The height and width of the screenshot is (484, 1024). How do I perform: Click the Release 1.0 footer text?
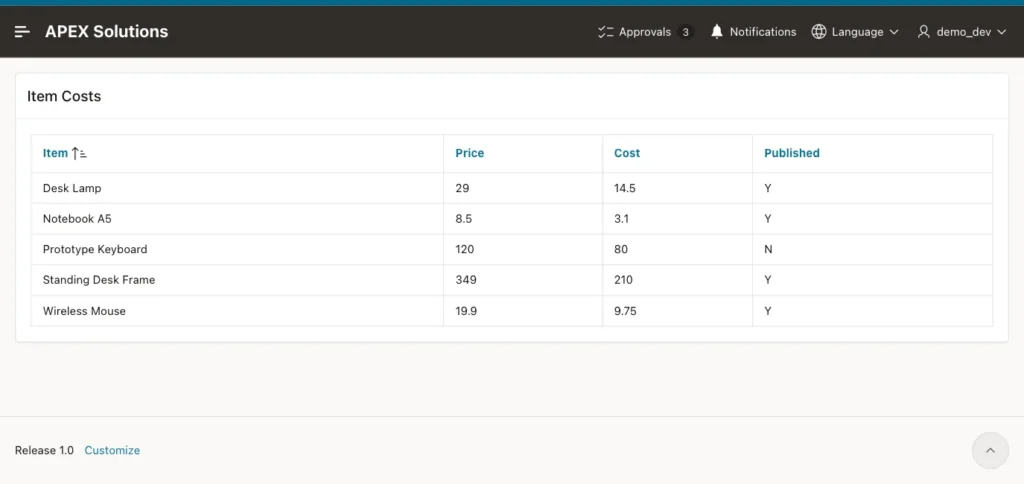coord(44,450)
